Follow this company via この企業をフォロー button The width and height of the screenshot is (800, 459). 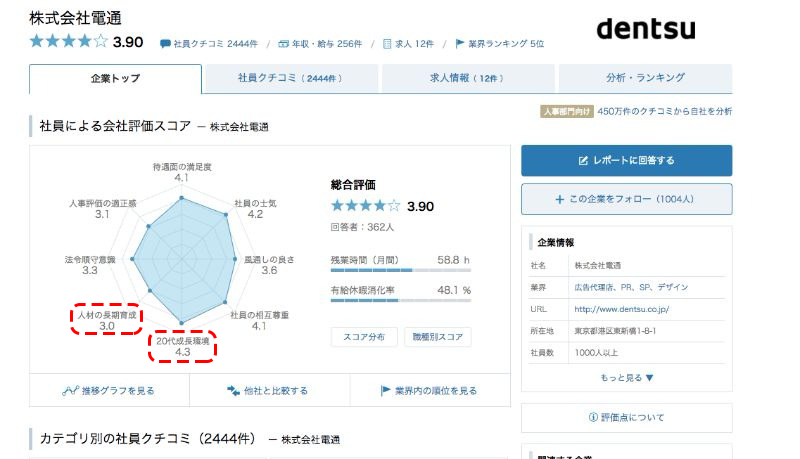(x=627, y=199)
